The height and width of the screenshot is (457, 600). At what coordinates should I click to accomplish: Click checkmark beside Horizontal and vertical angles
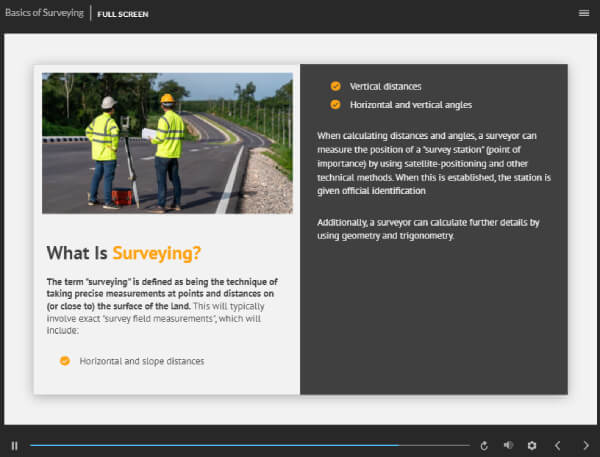click(x=335, y=104)
